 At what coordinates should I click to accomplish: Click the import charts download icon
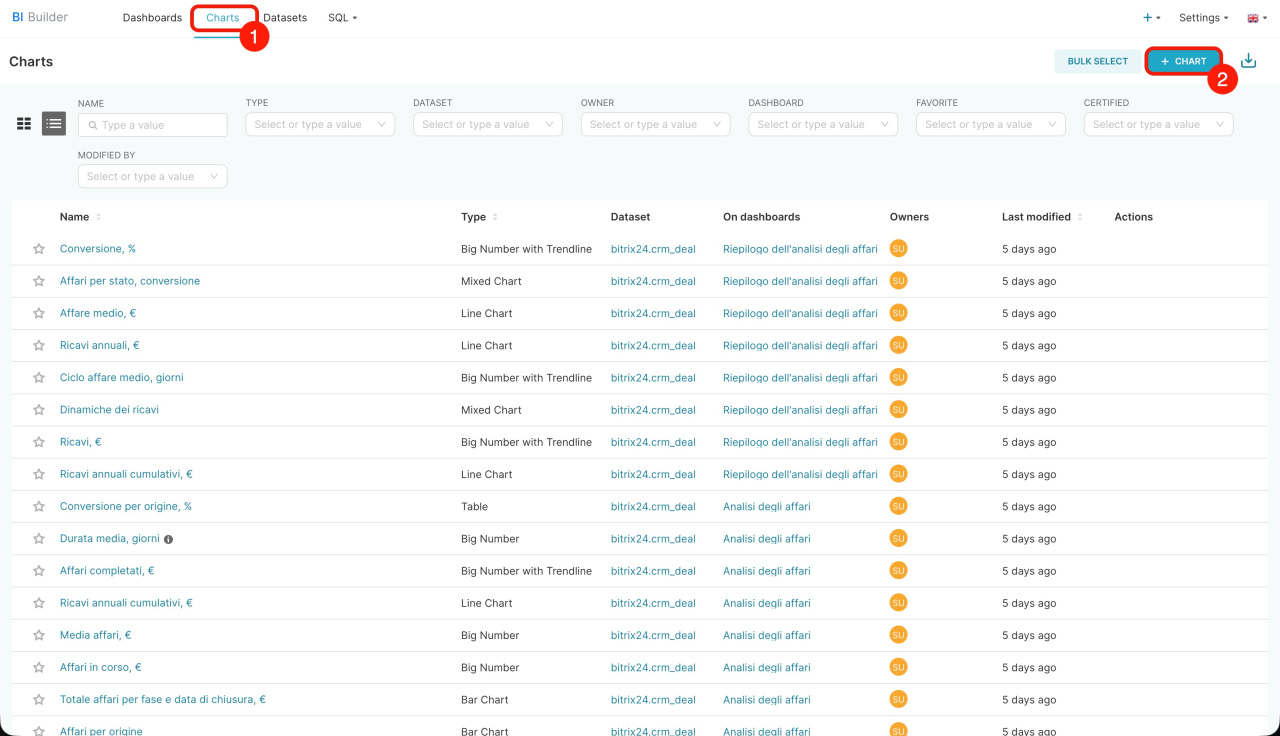[1248, 61]
